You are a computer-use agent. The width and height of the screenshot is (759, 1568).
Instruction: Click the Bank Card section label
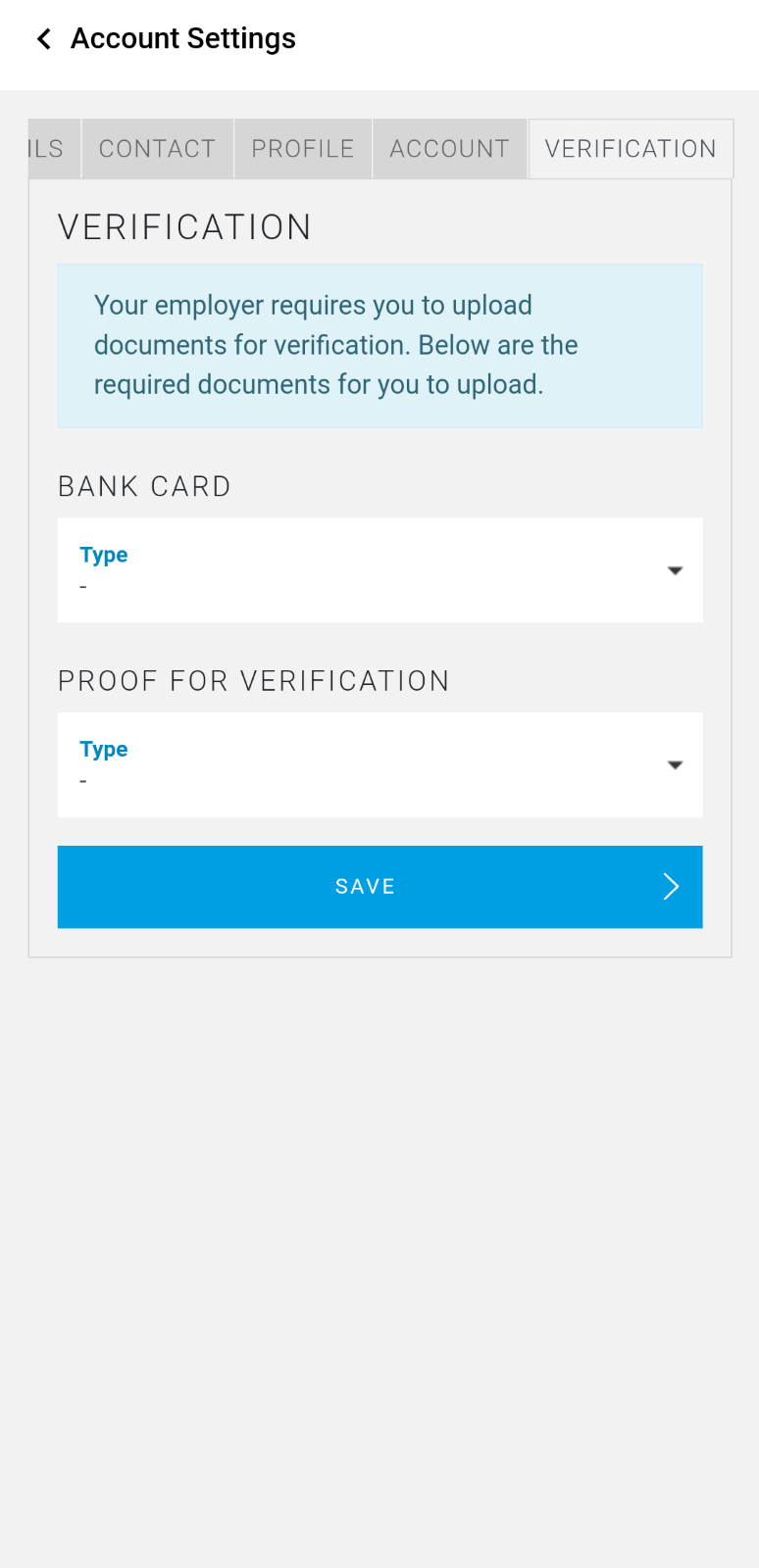(144, 487)
